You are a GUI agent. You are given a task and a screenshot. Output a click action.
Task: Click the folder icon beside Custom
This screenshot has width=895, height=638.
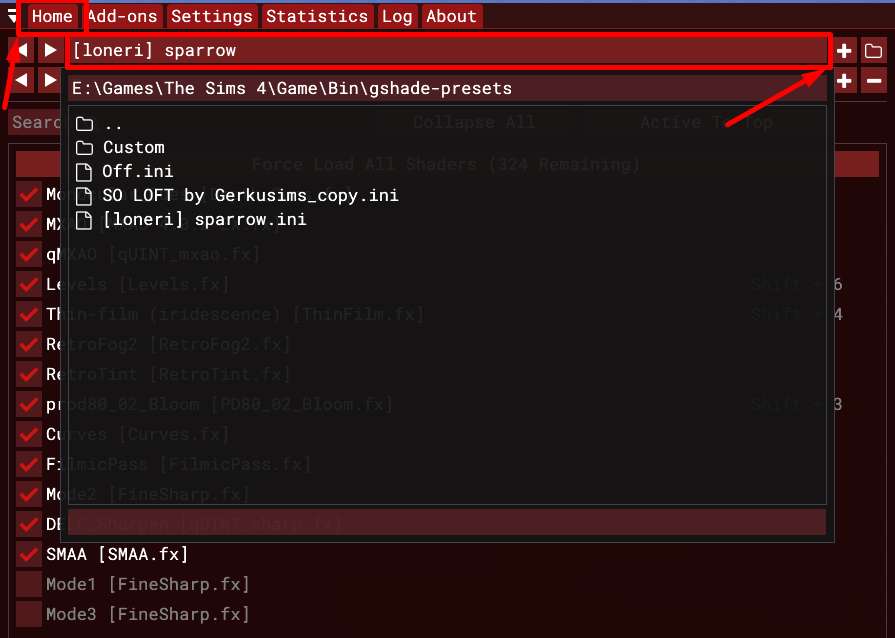84,148
